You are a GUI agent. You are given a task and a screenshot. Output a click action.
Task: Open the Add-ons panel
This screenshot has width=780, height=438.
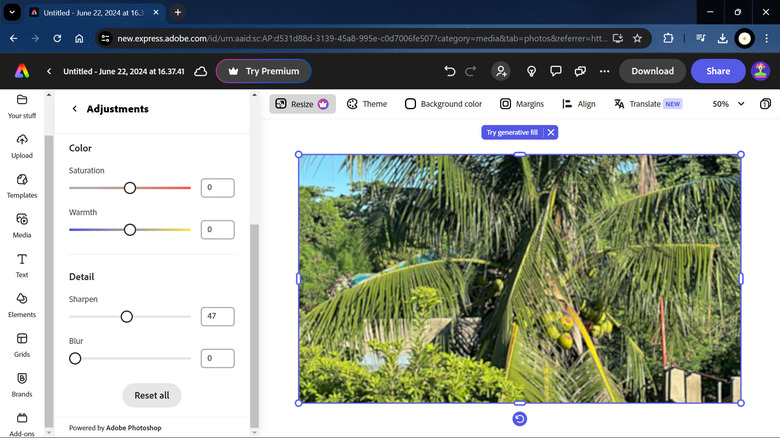22,425
